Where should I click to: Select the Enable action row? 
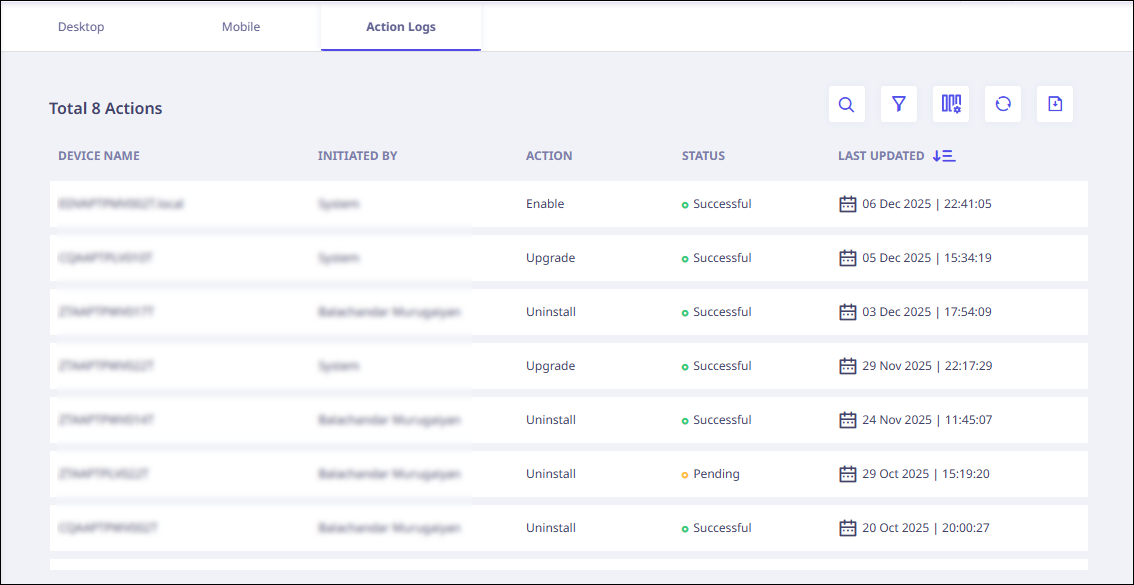coord(545,204)
